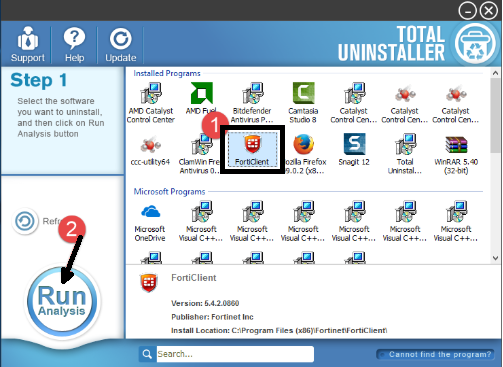Click the 'Installed Programs' section header

pos(167,73)
